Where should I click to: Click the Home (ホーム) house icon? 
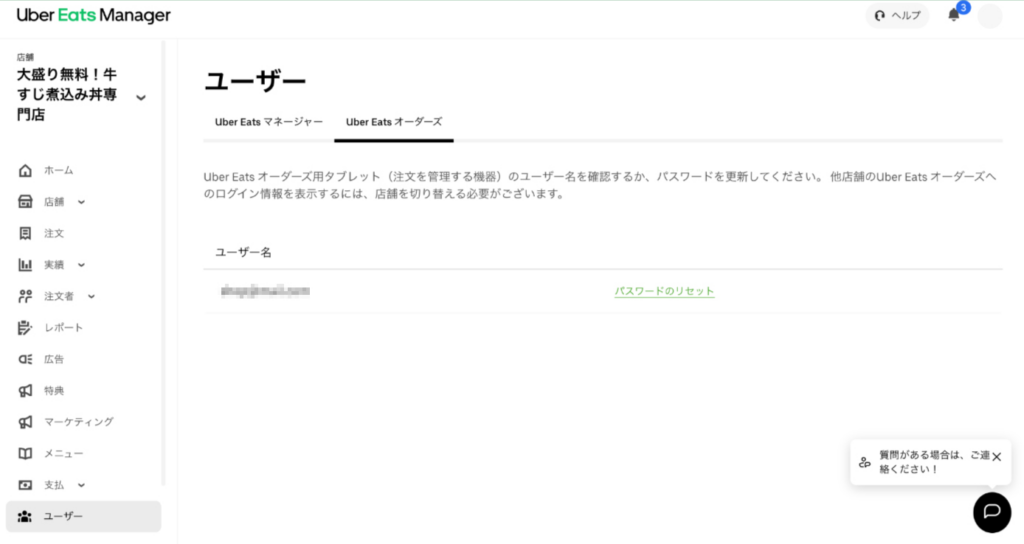(x=26, y=171)
